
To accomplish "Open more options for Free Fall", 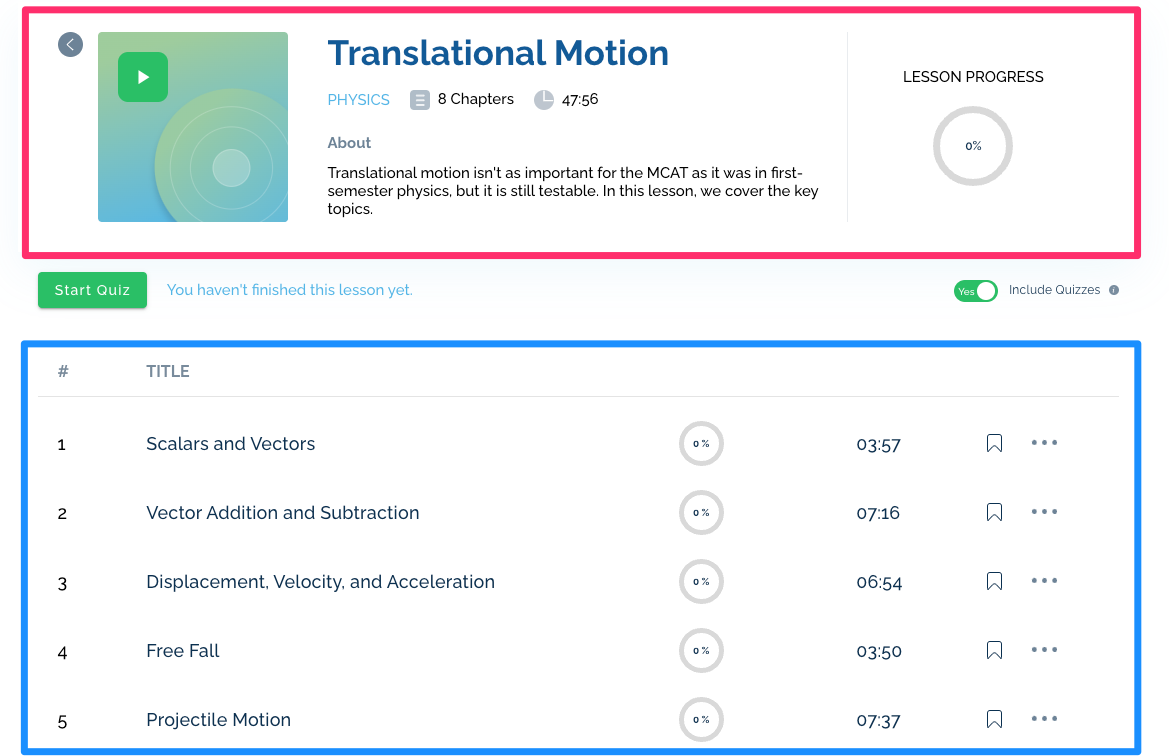I will 1044,650.
